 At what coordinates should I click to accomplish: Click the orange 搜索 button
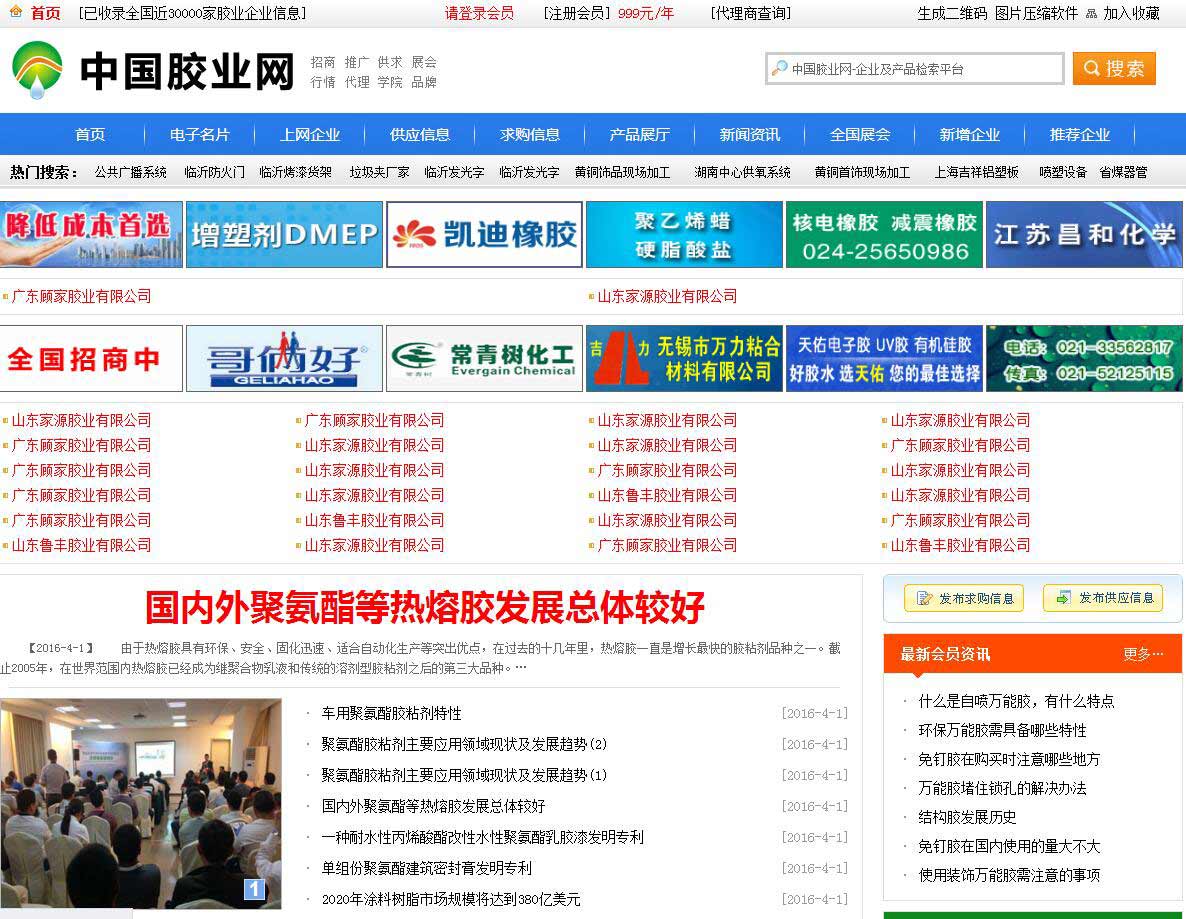tap(1113, 69)
